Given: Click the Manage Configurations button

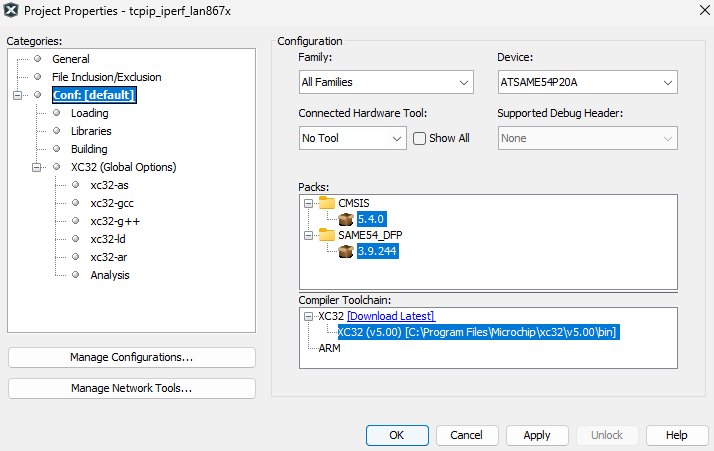Looking at the screenshot, I should point(131,357).
